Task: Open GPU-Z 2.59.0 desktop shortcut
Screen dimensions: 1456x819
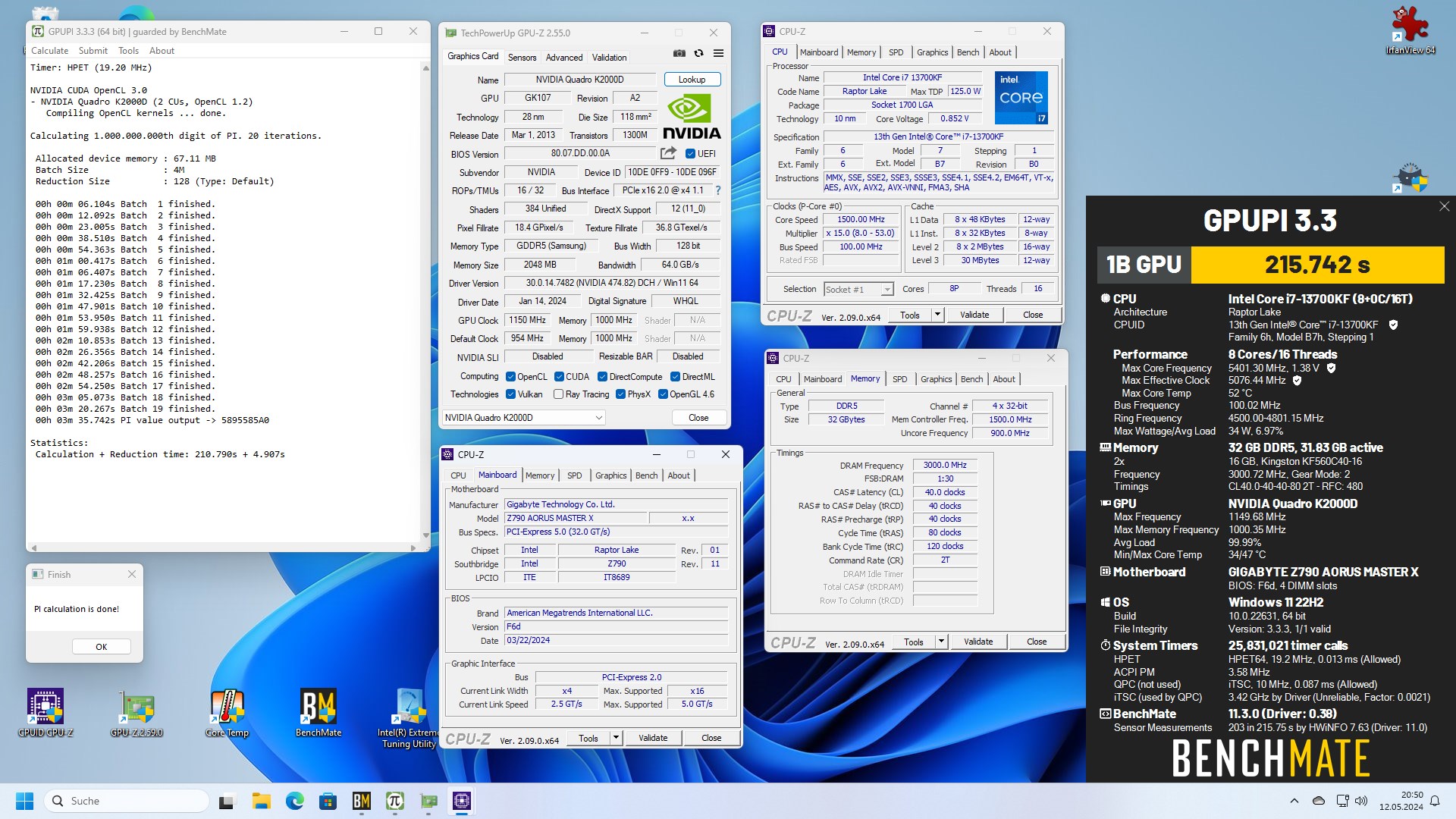Action: pos(136,713)
